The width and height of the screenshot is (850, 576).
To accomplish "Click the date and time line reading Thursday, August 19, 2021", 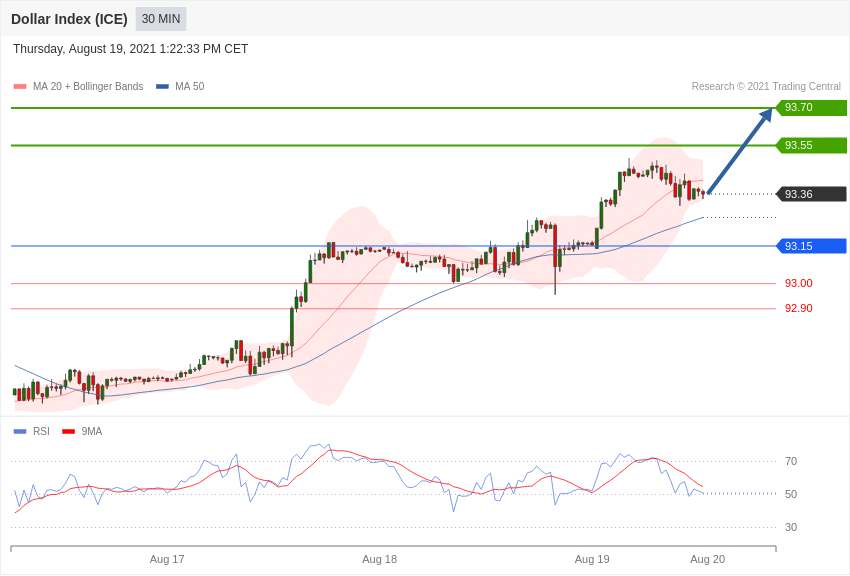I will point(130,49).
